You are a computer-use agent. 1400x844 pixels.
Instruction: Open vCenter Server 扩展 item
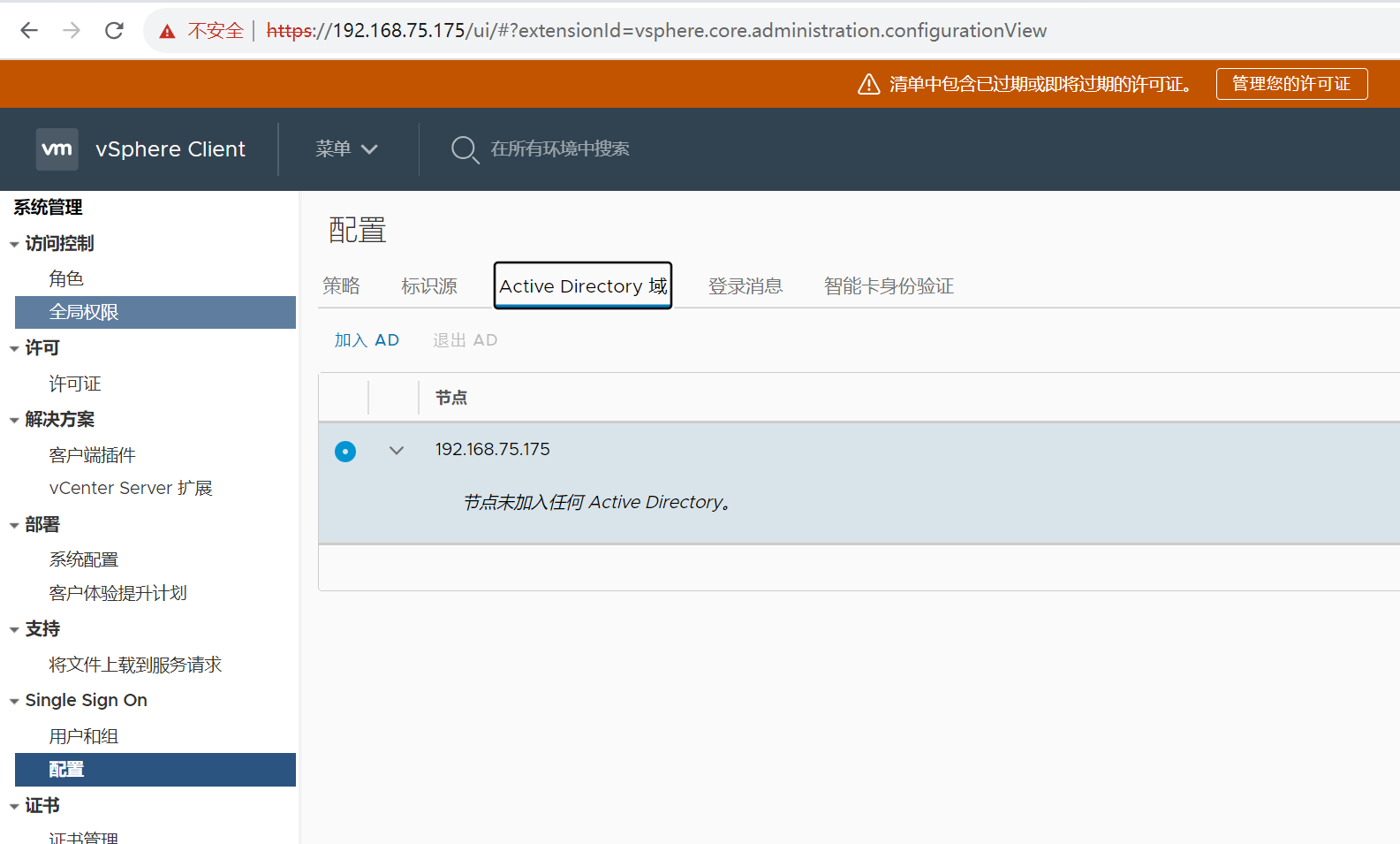point(131,488)
